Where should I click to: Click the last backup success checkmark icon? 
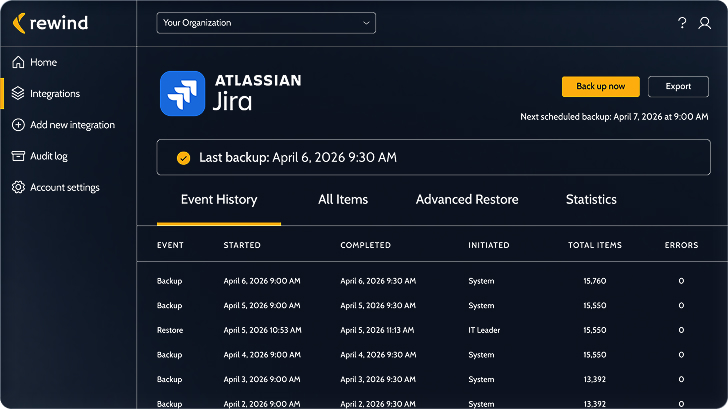(183, 158)
